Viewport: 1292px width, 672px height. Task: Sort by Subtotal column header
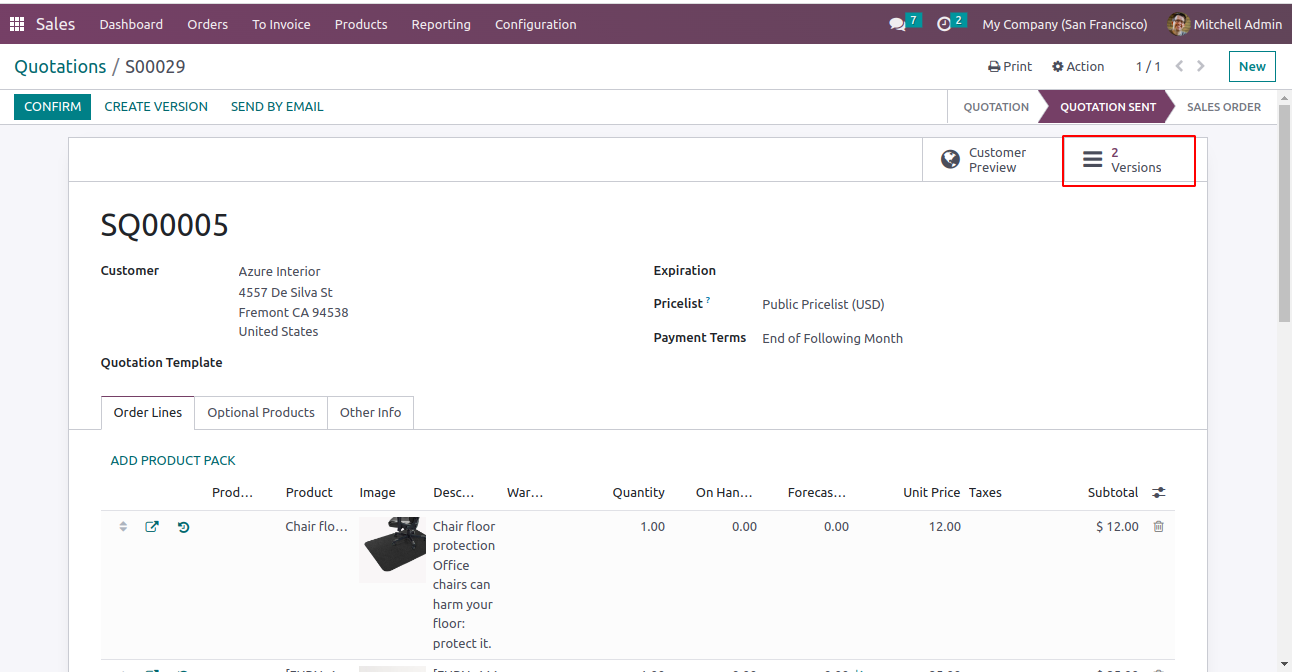1113,492
